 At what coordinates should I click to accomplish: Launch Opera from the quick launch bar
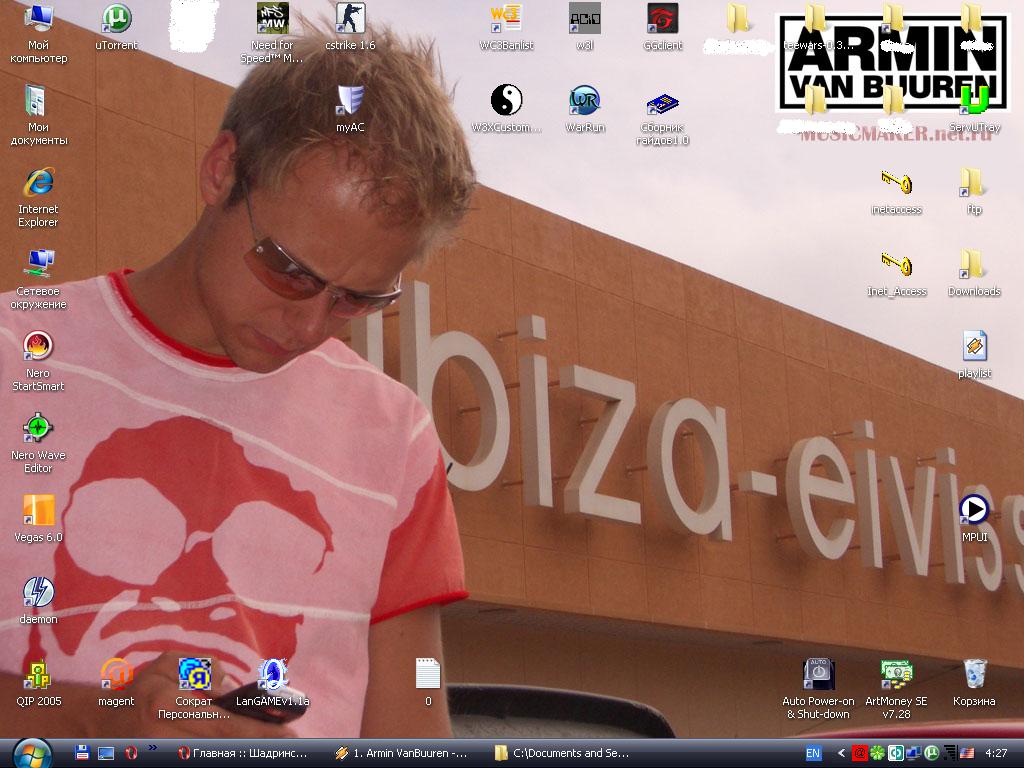[131, 753]
